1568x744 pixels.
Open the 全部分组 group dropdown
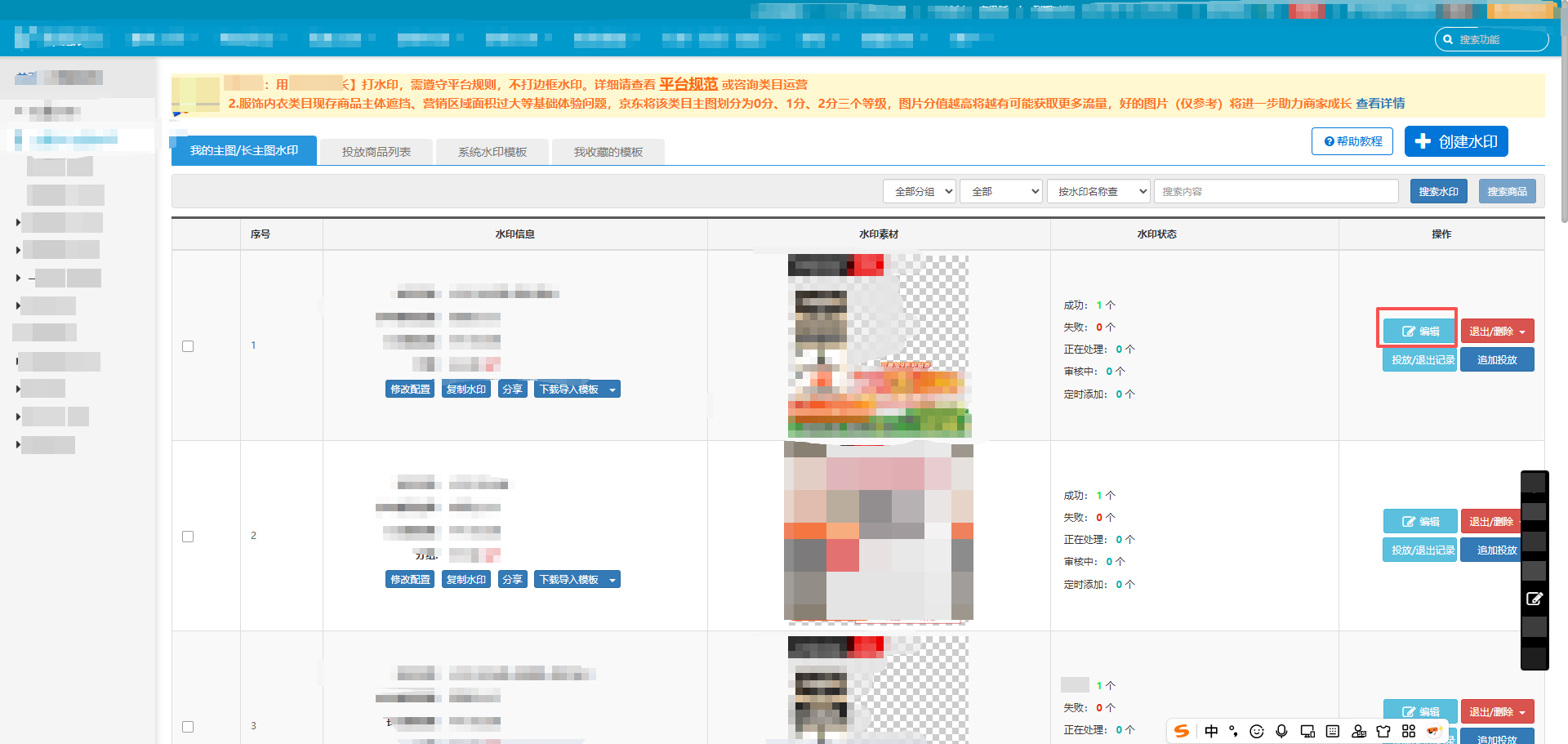click(x=920, y=191)
